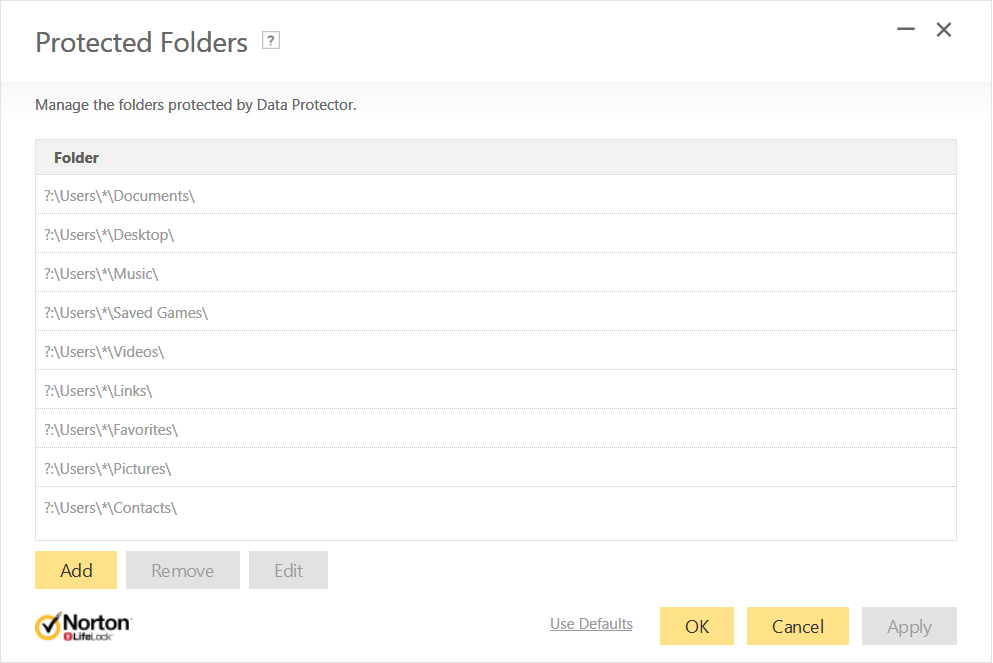
Task: Click the Use Defaults link
Action: [591, 624]
